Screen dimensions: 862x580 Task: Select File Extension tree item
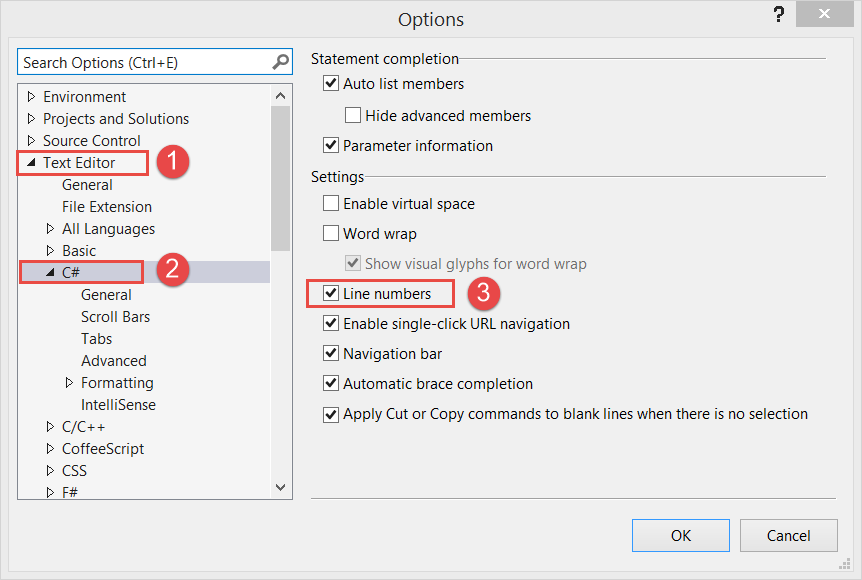(x=107, y=207)
